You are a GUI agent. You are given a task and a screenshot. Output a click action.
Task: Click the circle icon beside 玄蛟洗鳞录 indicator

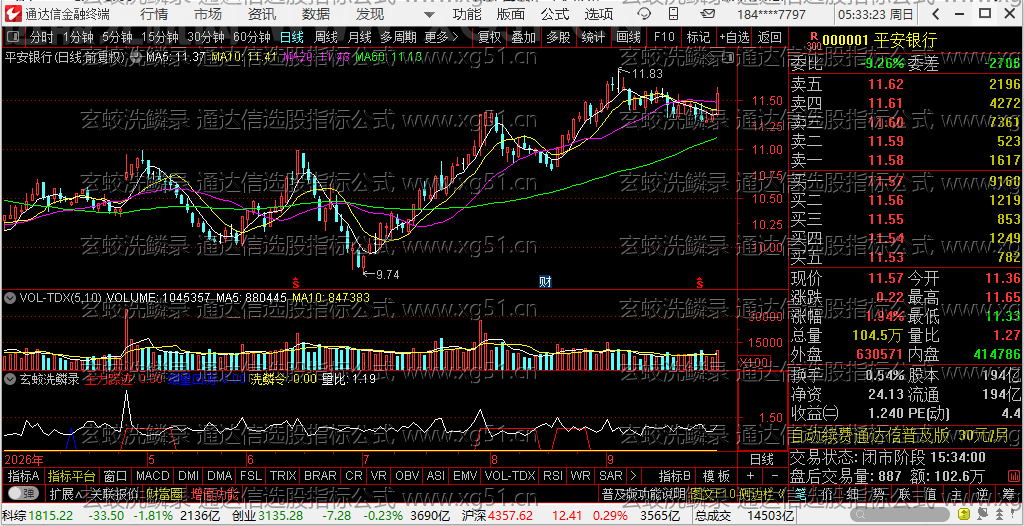tap(10, 378)
